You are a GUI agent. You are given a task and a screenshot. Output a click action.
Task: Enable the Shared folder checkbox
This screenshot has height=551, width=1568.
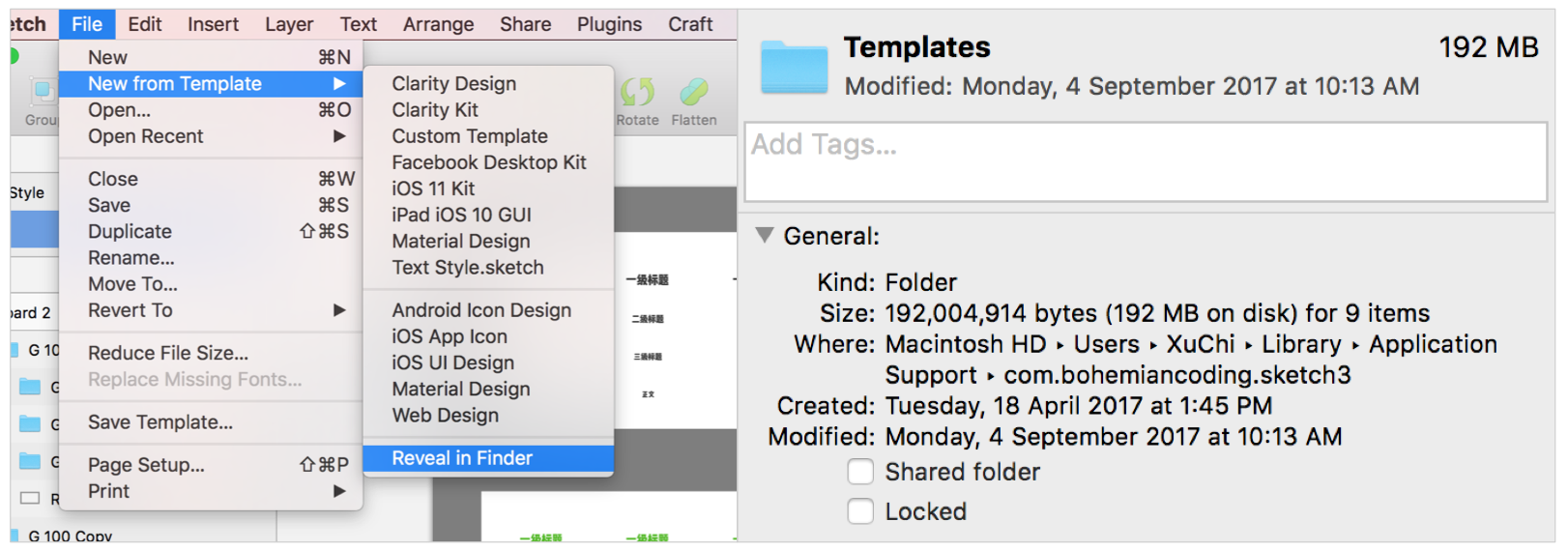pyautogui.click(x=860, y=472)
